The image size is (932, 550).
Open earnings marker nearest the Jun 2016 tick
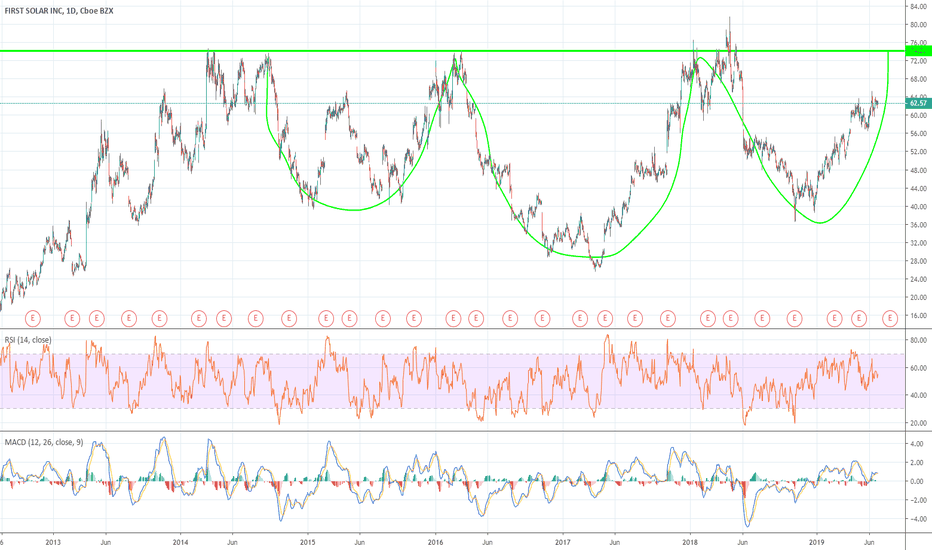[x=476, y=319]
